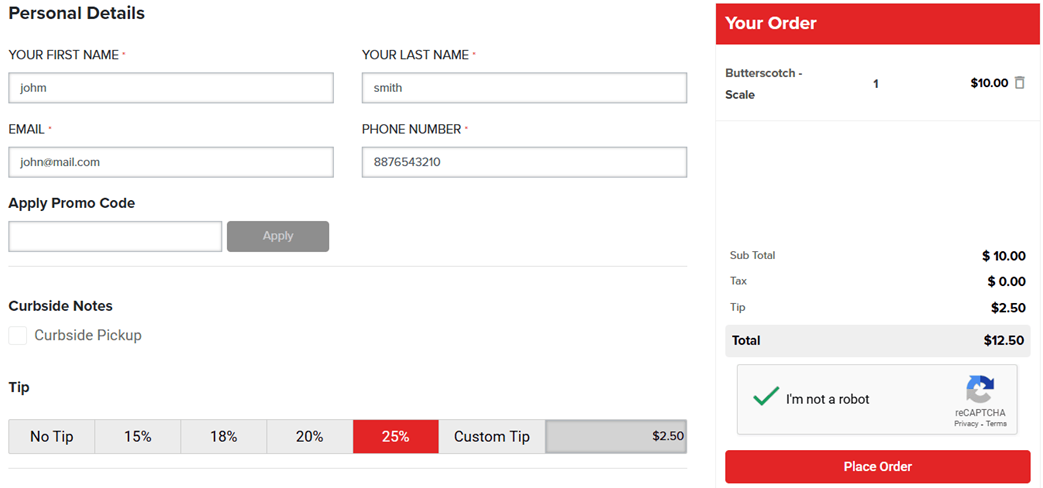The height and width of the screenshot is (488, 1043).
Task: Toggle the Curbside Pickup checkbox
Action: (18, 336)
